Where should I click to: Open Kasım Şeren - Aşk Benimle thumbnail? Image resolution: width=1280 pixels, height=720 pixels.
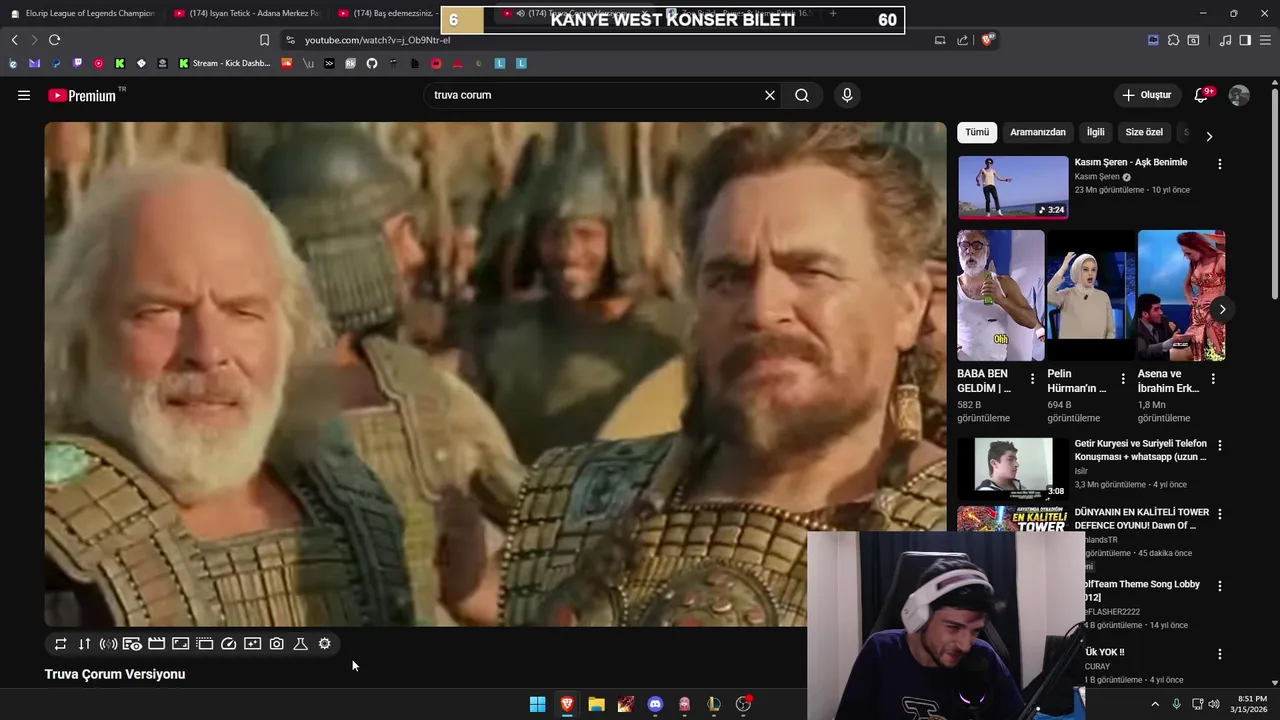(1013, 187)
